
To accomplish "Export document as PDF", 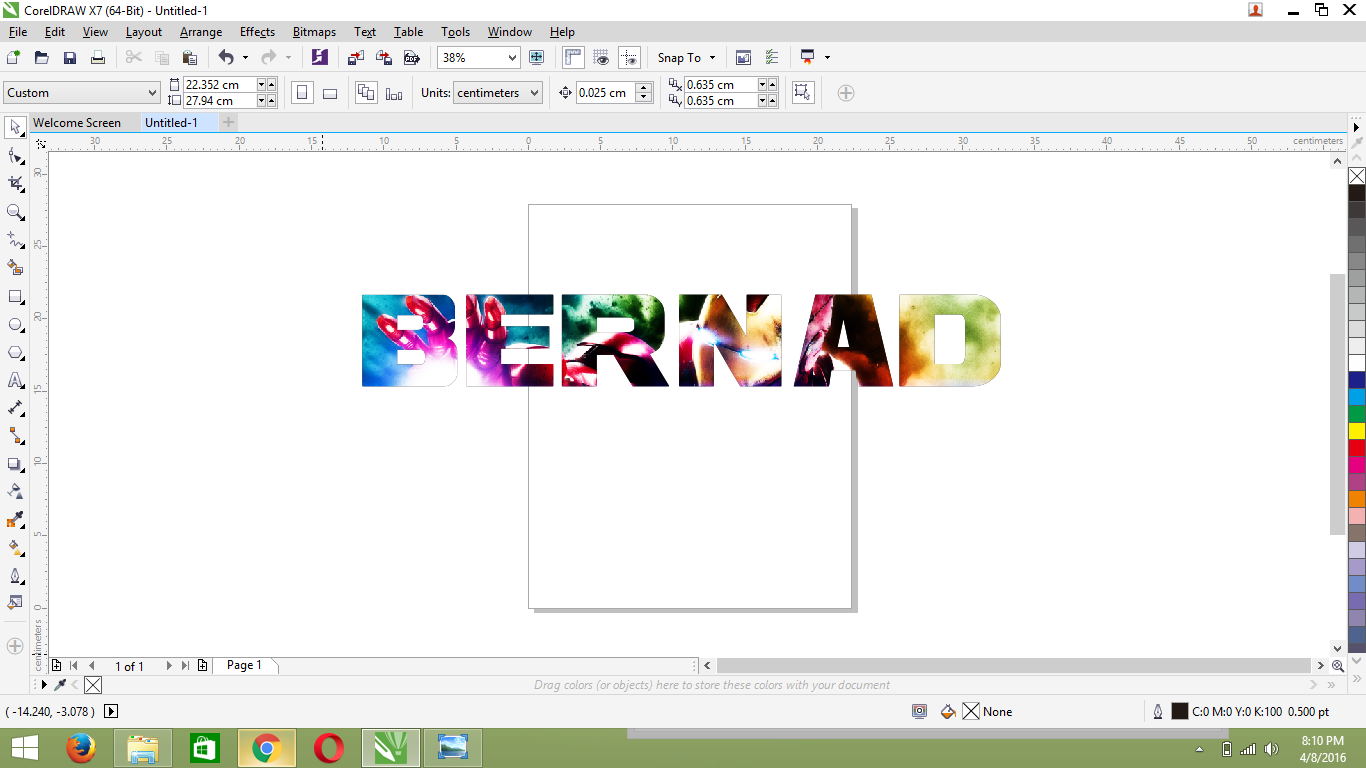I will click(x=412, y=57).
